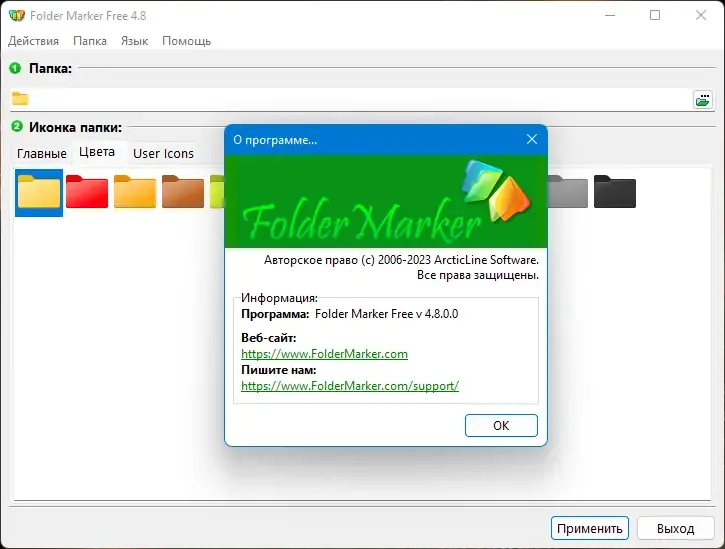Click the Папка: section heading
Image resolution: width=725 pixels, height=549 pixels.
click(x=50, y=68)
